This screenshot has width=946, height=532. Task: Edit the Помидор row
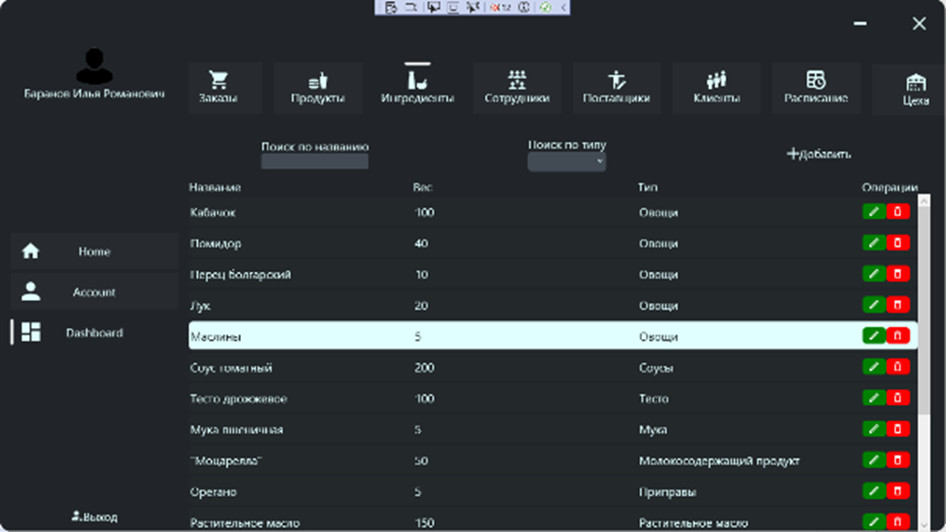click(x=874, y=242)
